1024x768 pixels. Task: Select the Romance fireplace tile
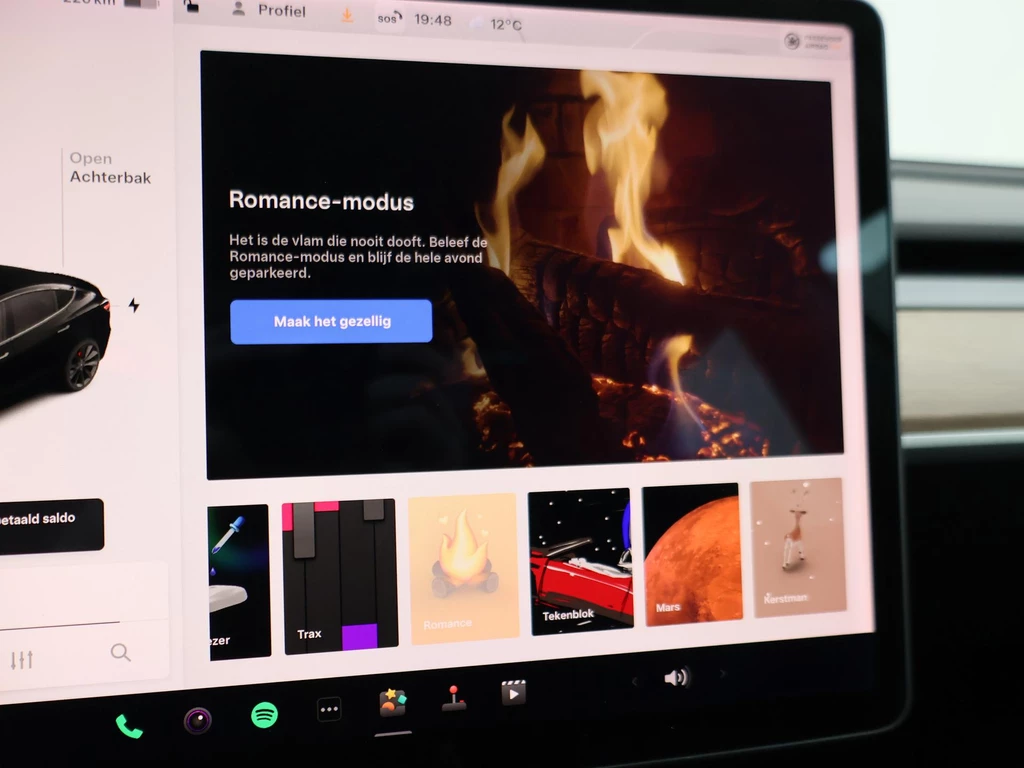463,567
